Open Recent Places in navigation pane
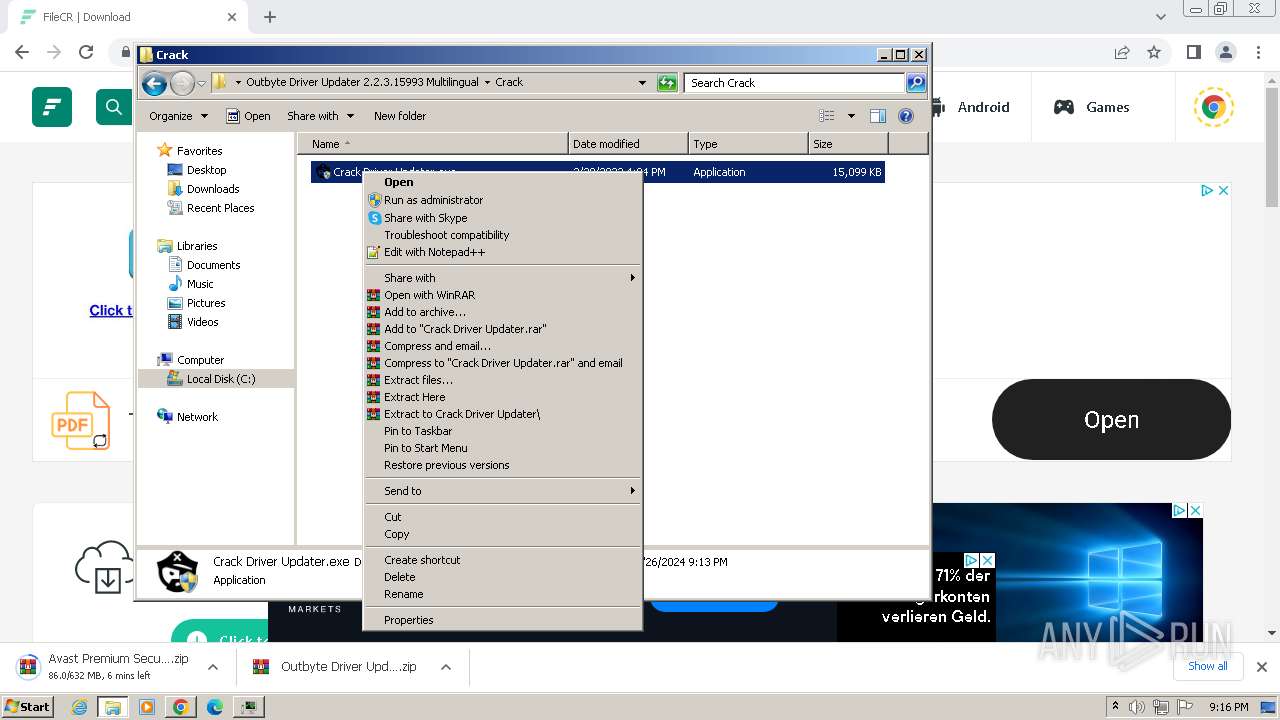1280x720 pixels. [x=220, y=208]
